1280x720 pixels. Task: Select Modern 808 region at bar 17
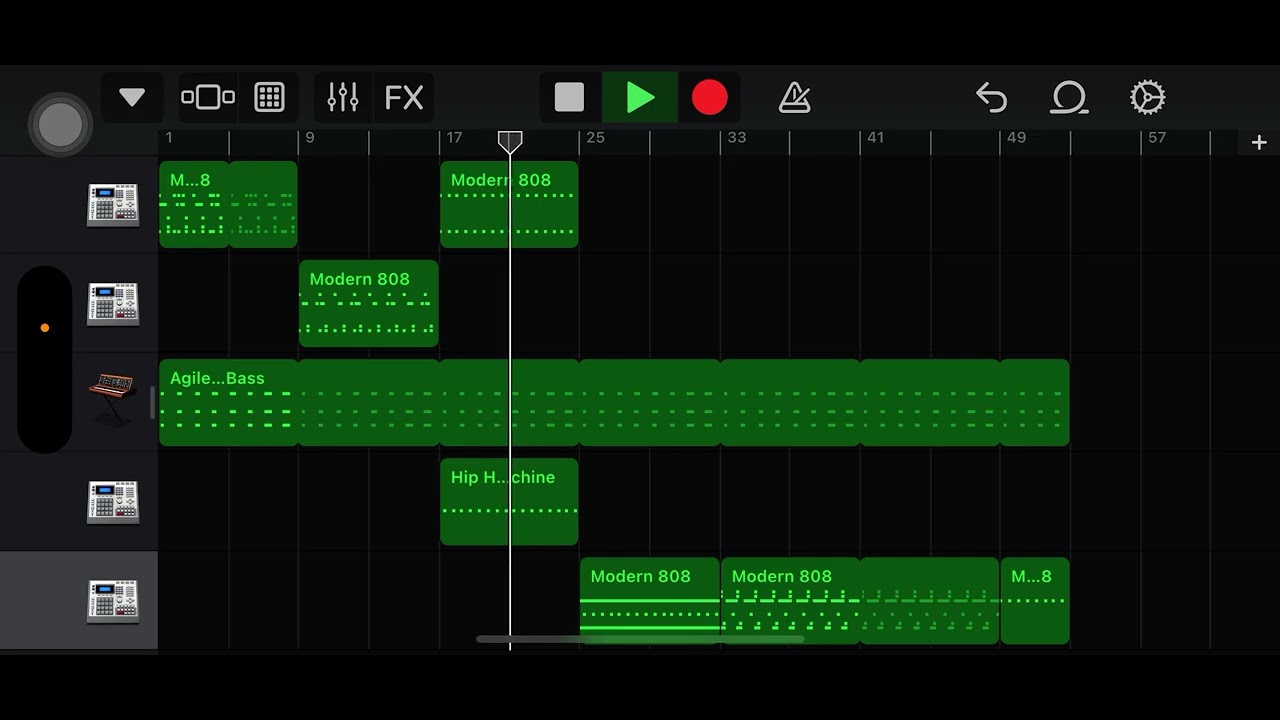[509, 204]
